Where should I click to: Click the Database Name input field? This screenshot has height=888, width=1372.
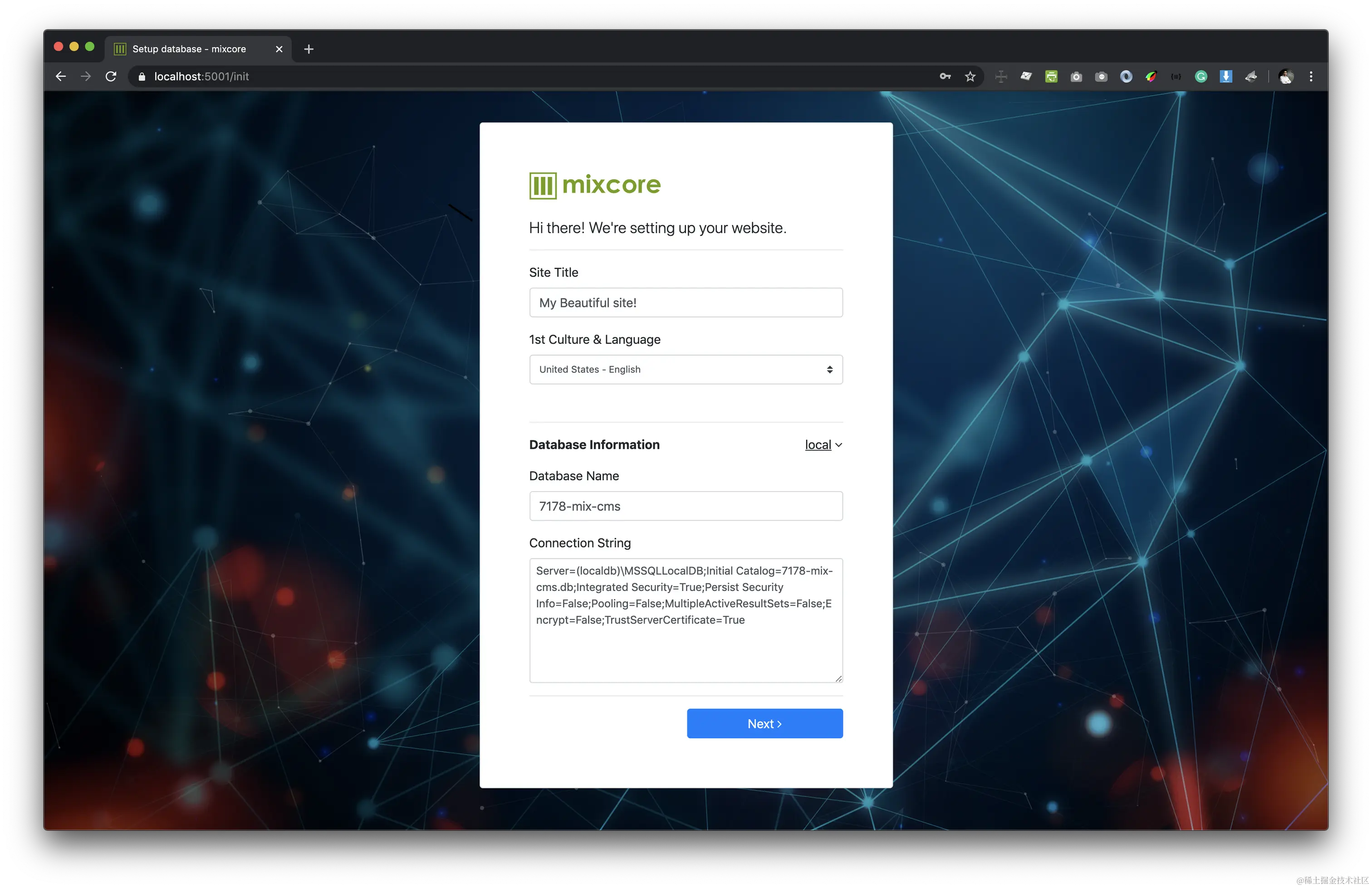point(686,506)
